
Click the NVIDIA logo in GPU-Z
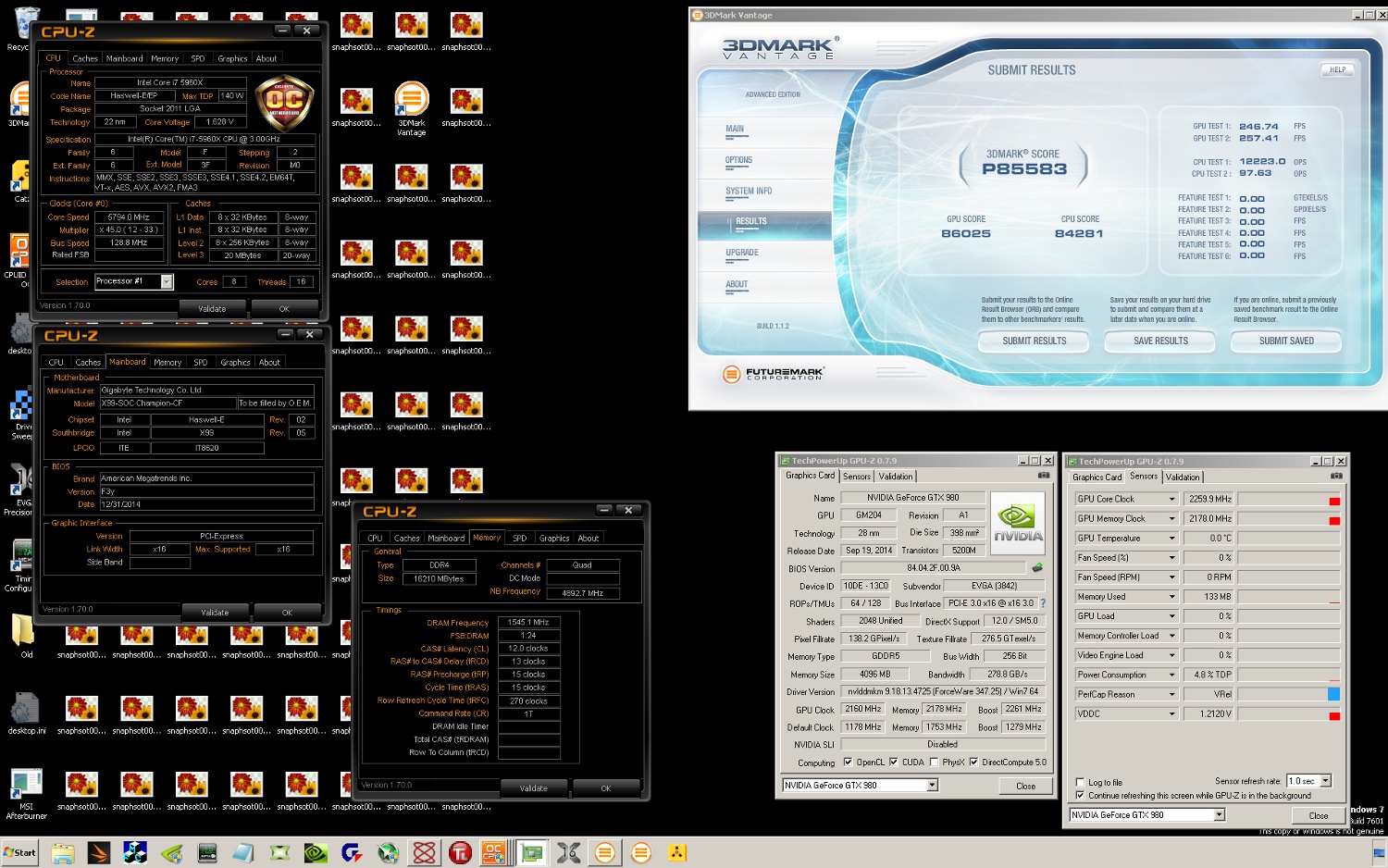coord(1018,523)
